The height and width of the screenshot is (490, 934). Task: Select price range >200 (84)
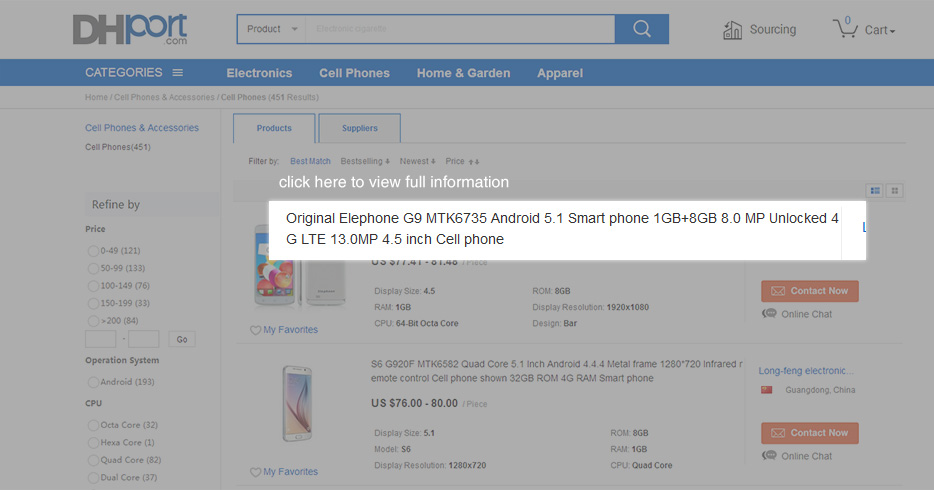tap(93, 321)
